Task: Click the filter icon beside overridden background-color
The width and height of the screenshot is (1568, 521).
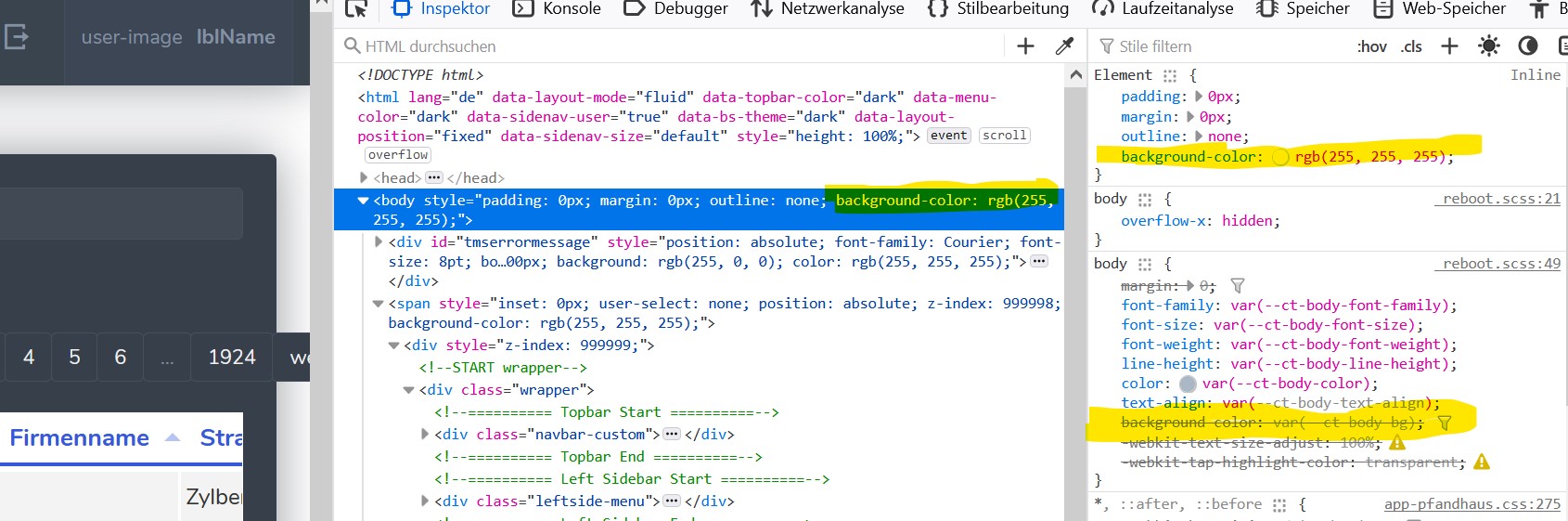Action: tap(1444, 423)
